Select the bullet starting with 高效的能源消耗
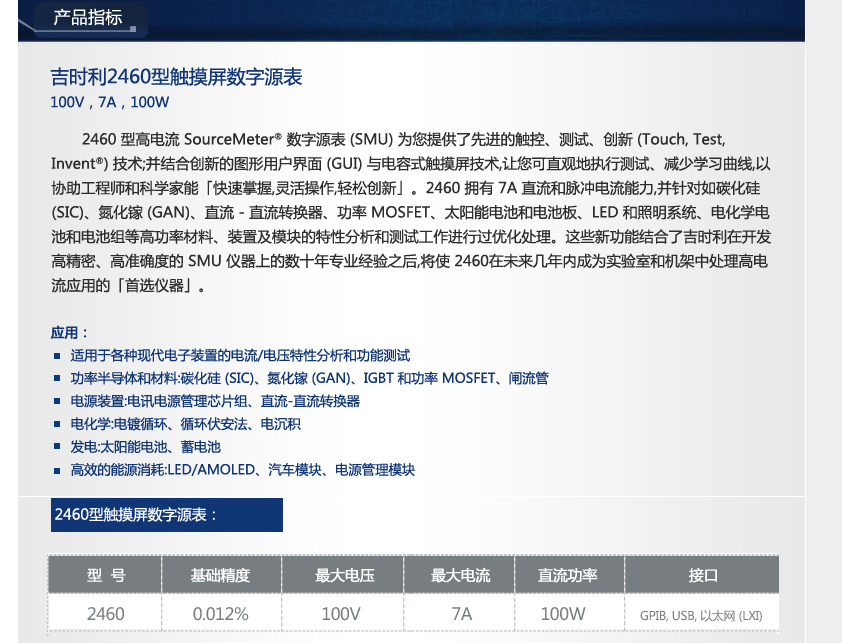This screenshot has height=643, width=842. [243, 470]
